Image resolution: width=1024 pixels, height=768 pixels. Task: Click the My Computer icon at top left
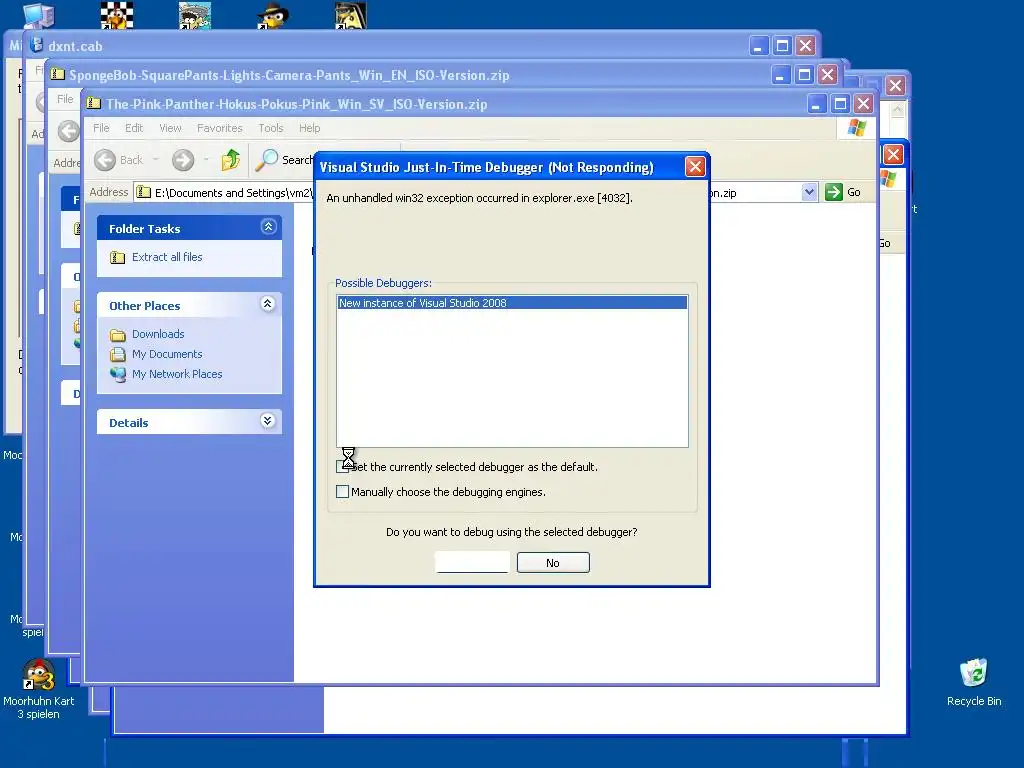click(x=39, y=14)
